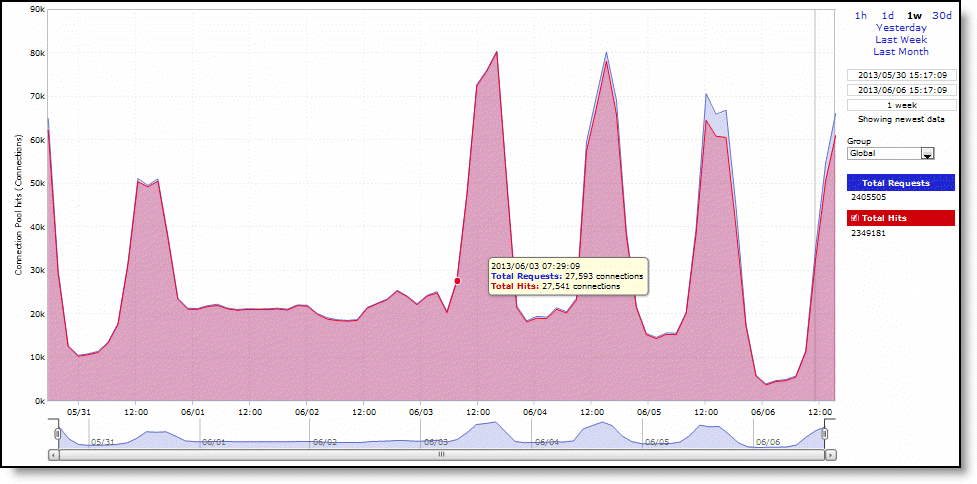The height and width of the screenshot is (484, 977).
Task: Select the 1h time range
Action: click(861, 15)
